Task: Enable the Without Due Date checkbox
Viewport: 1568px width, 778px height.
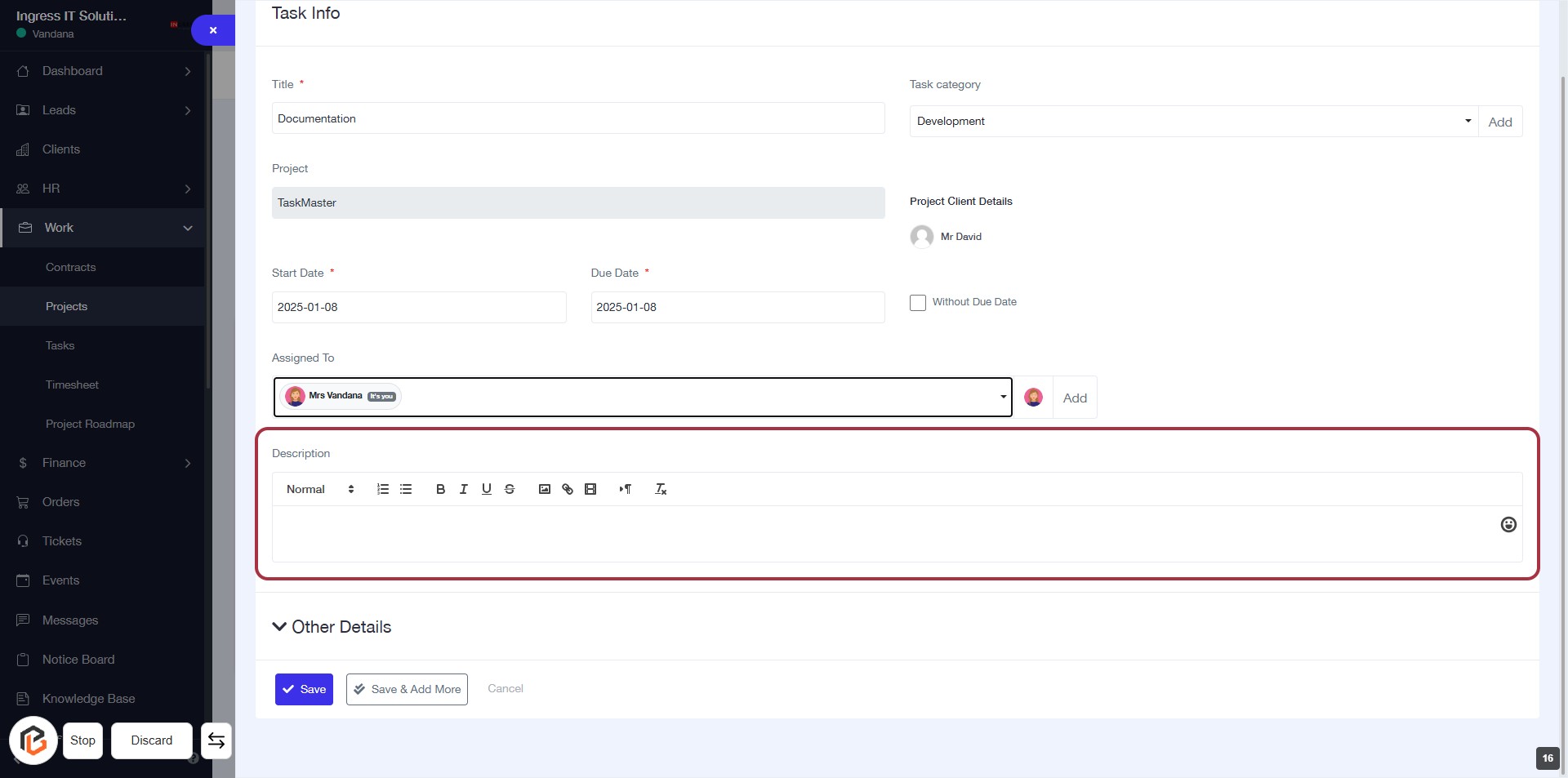Action: (x=918, y=303)
